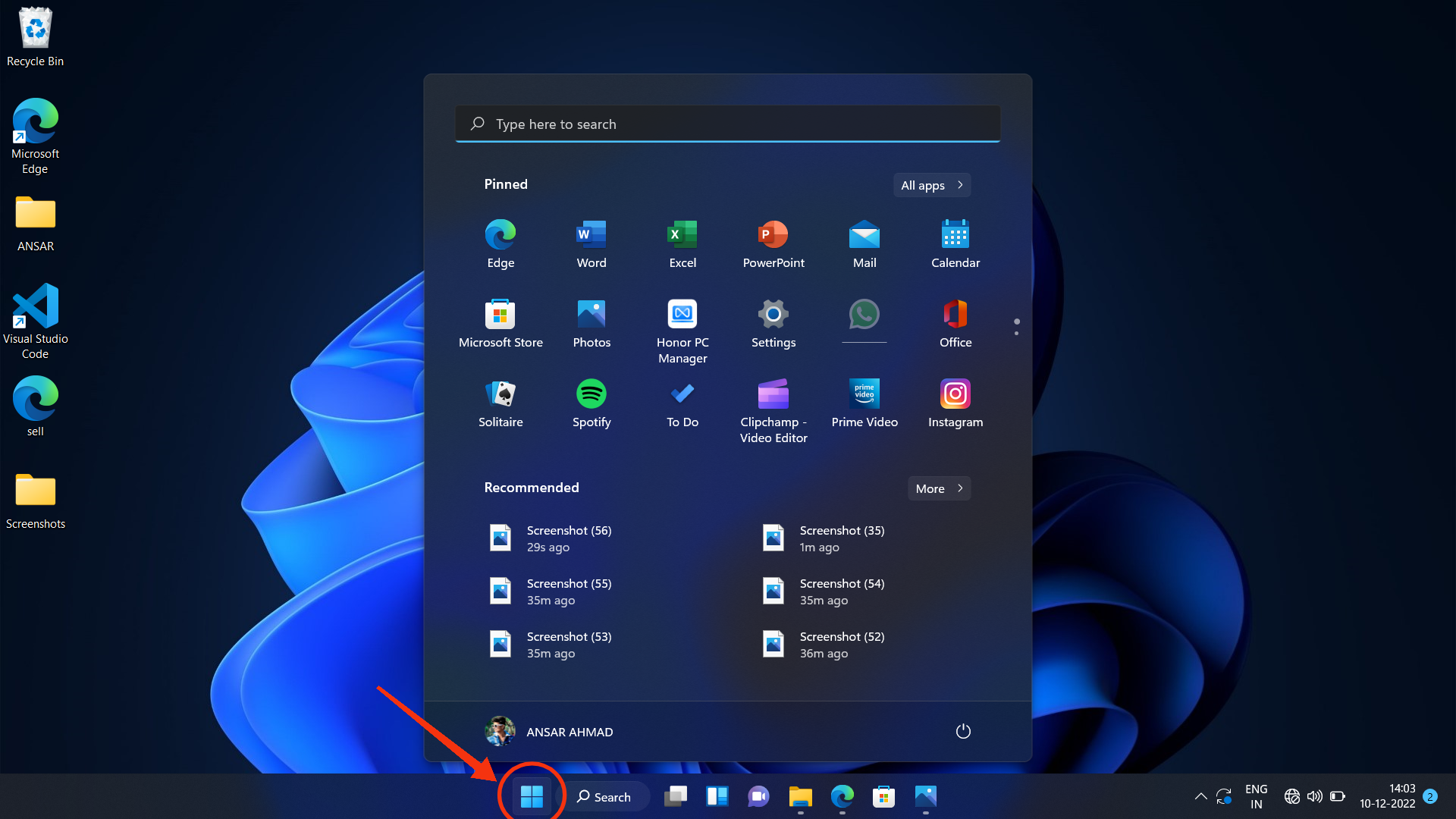Image resolution: width=1456 pixels, height=819 pixels.
Task: Open the notification count badge
Action: coord(1430,796)
